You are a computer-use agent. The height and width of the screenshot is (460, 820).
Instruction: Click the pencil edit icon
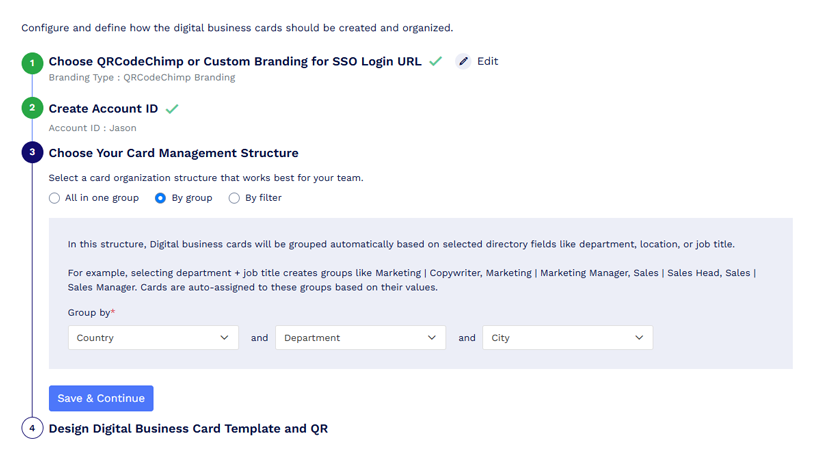pos(463,62)
